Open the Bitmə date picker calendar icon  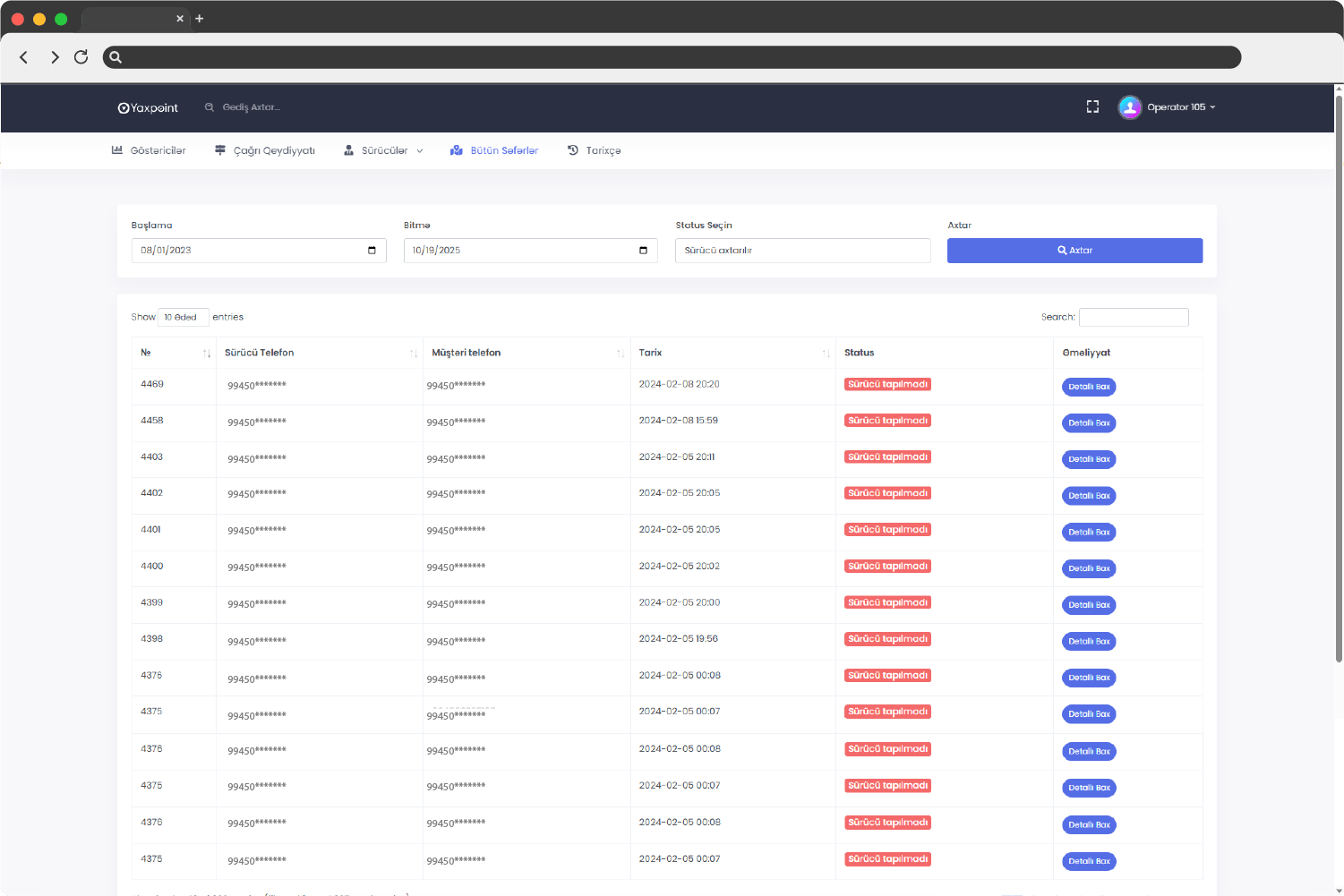642,251
